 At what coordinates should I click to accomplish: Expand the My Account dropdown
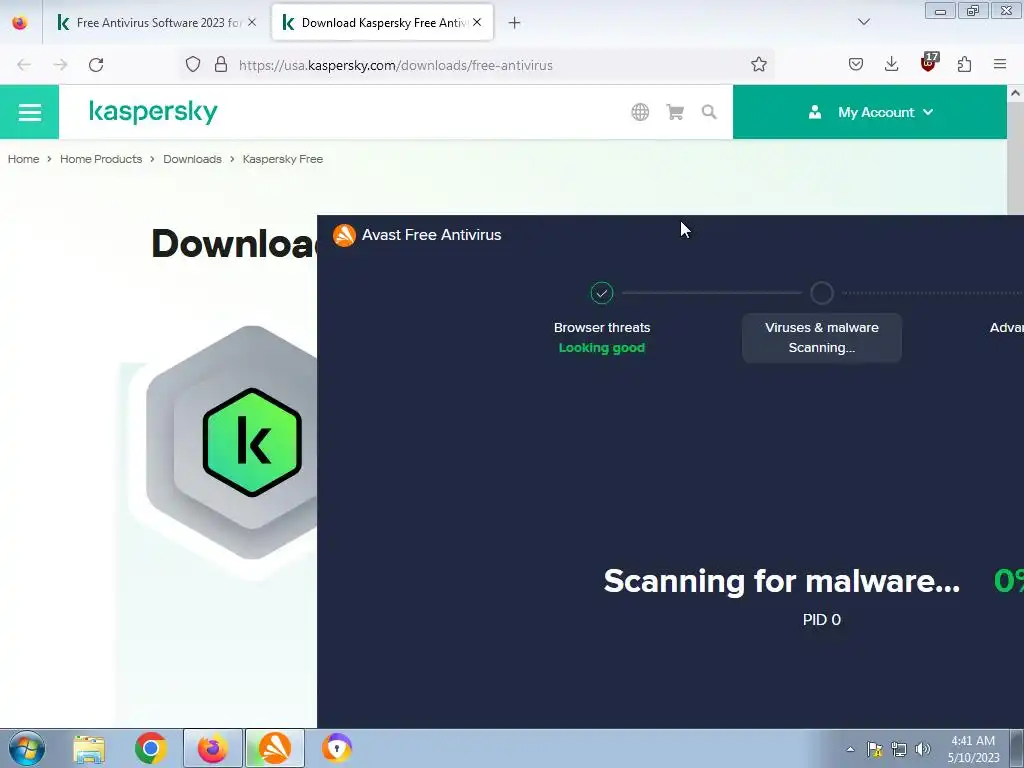pyautogui.click(x=870, y=112)
